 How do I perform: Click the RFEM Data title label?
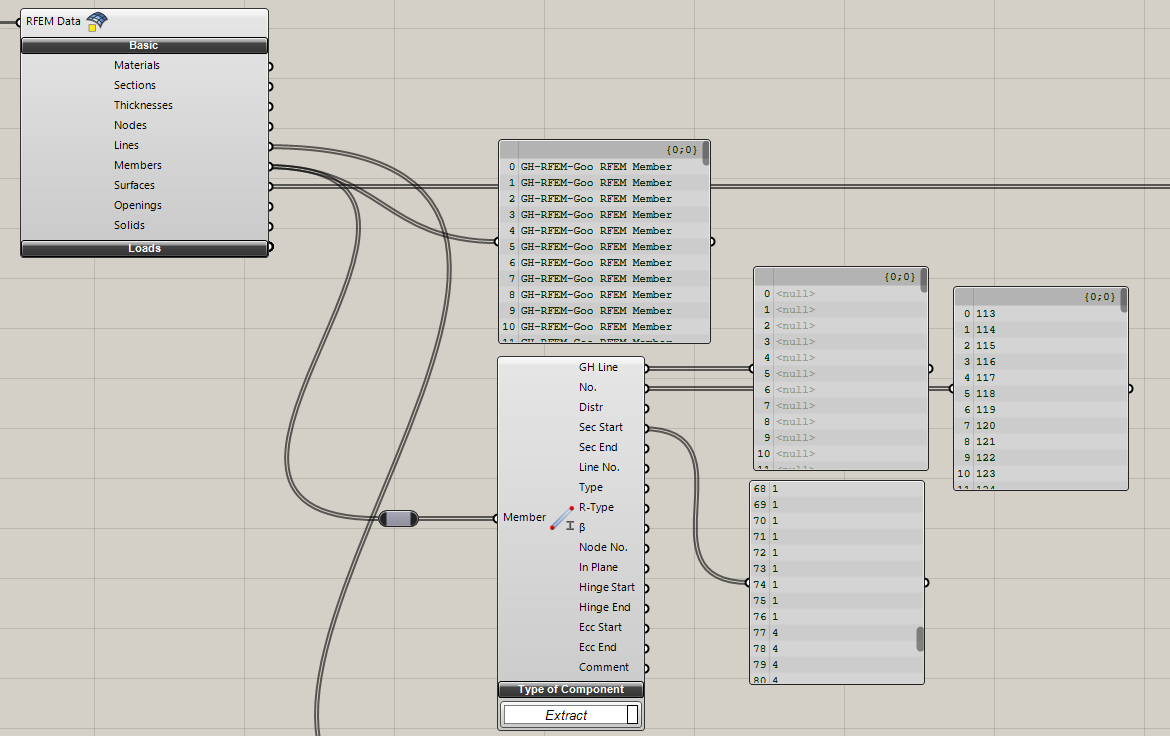(53, 22)
